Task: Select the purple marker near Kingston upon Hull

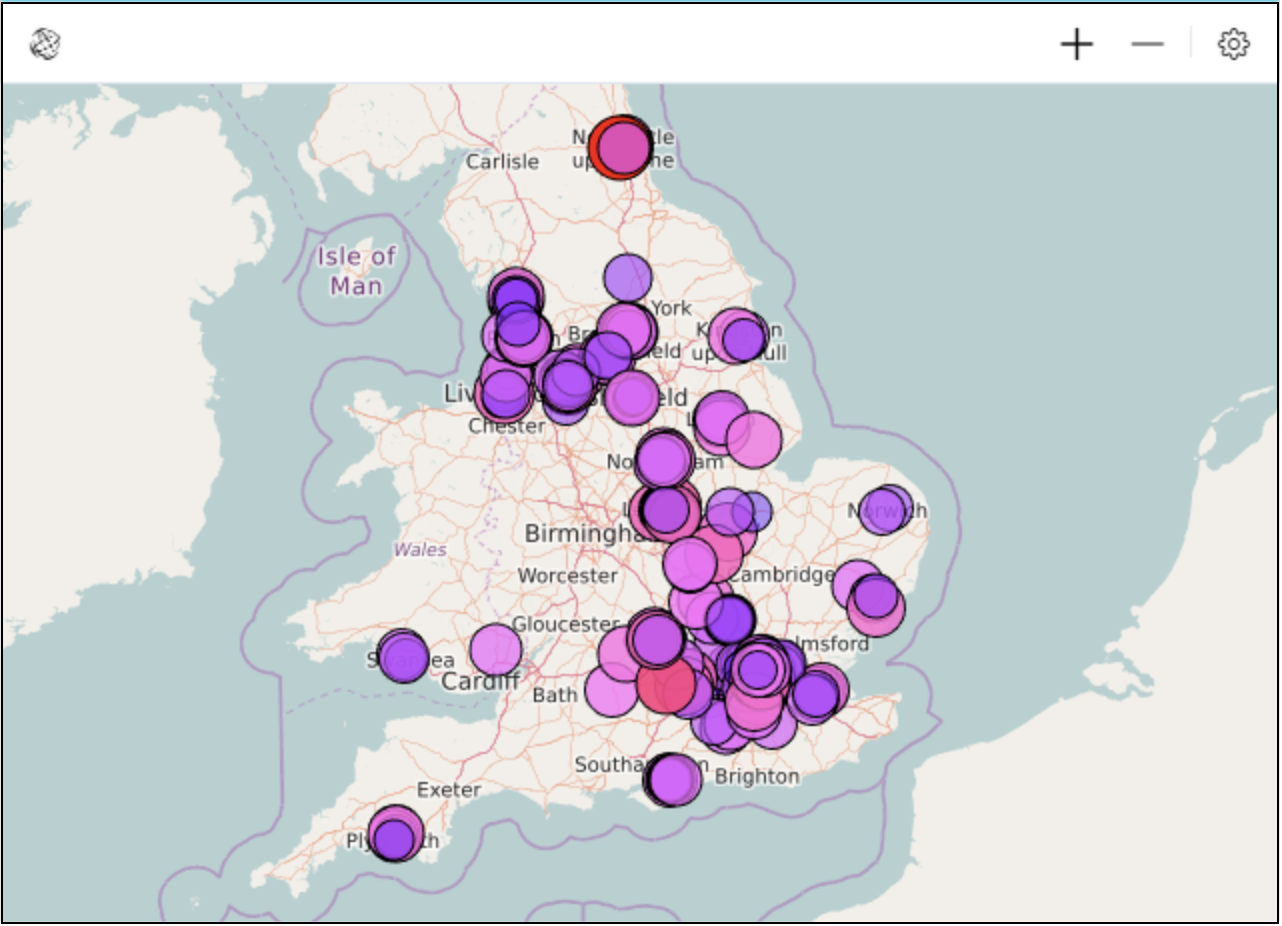Action: click(x=743, y=339)
